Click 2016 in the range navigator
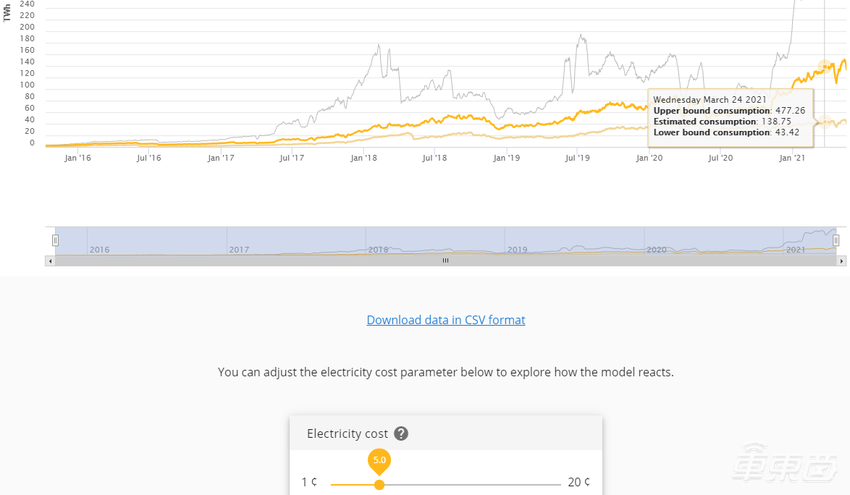850x495 pixels. [x=99, y=249]
